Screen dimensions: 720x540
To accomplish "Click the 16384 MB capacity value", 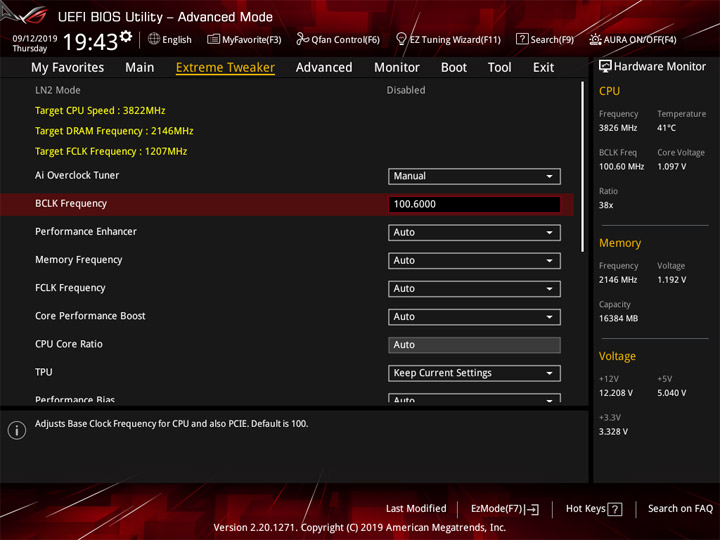I will [618, 318].
